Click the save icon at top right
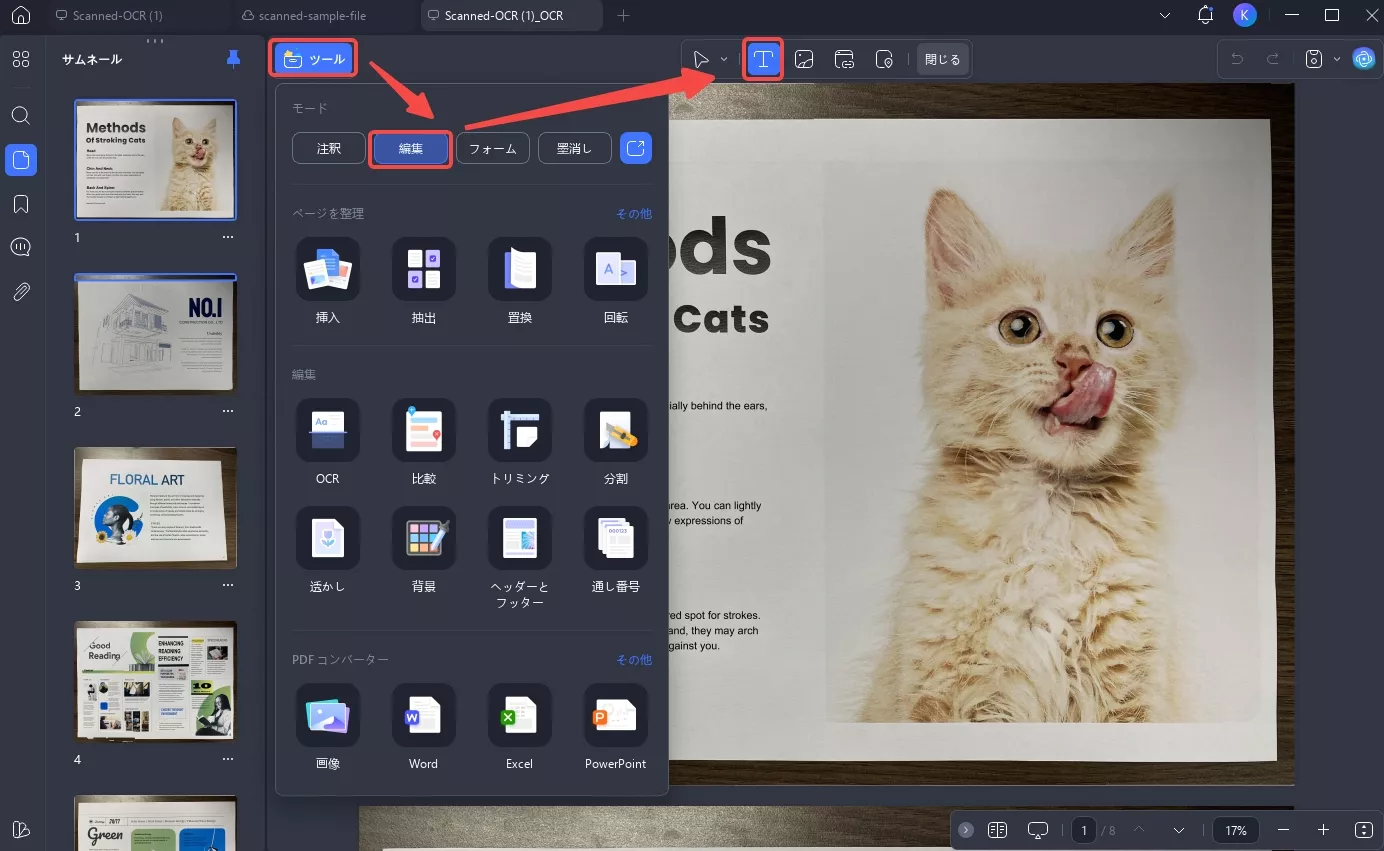1384x851 pixels. (x=1315, y=60)
